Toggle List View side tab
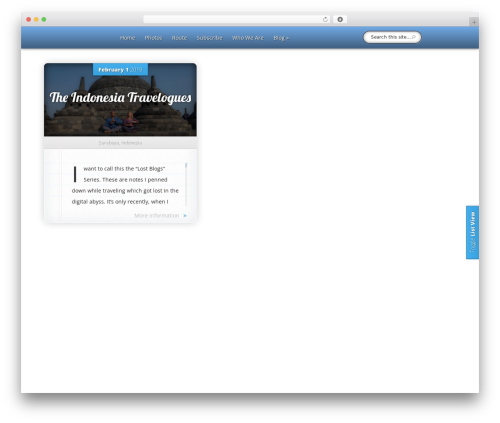 [x=472, y=232]
